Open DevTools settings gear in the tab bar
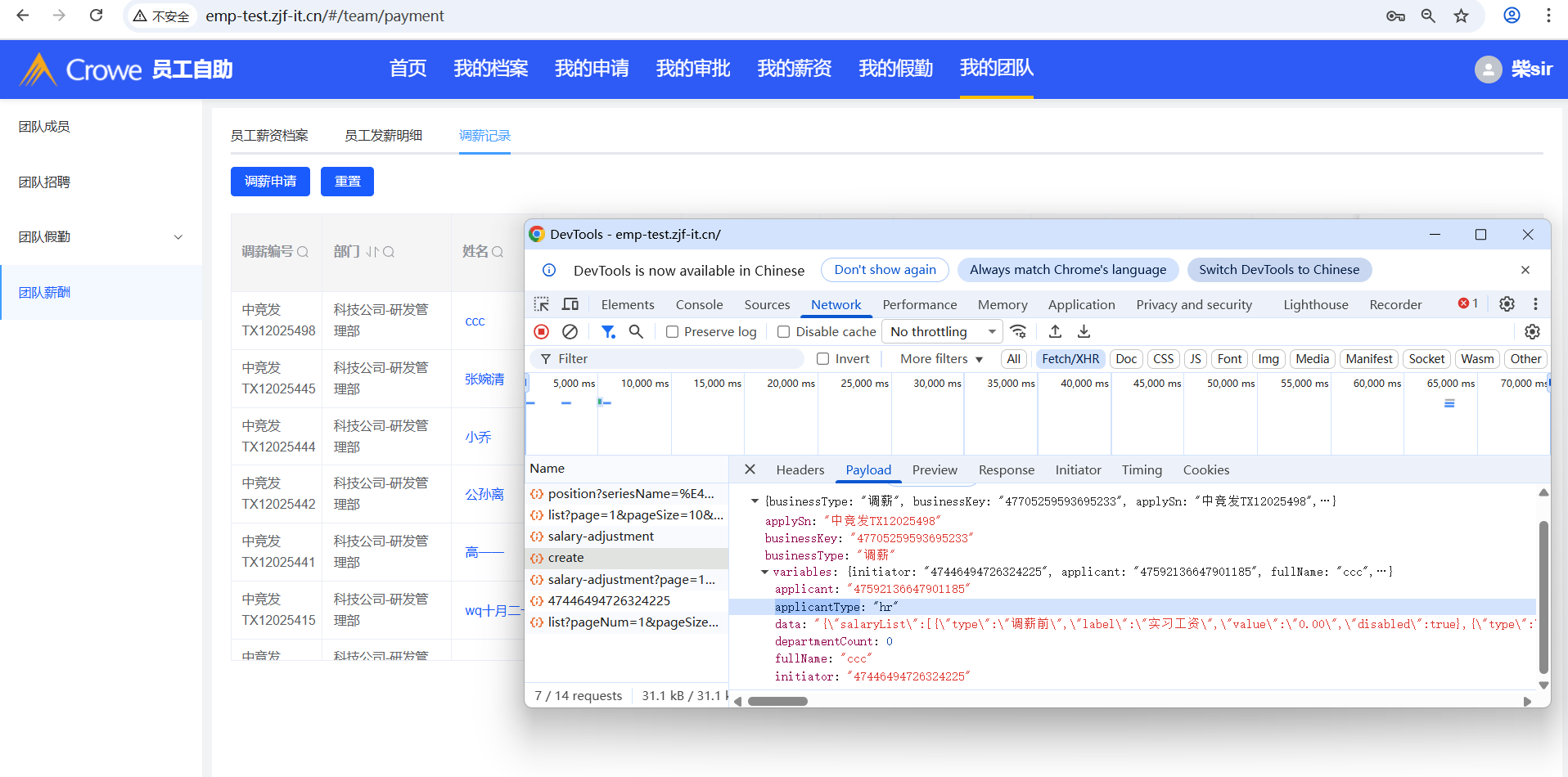This screenshot has width=1568, height=777. click(x=1507, y=304)
